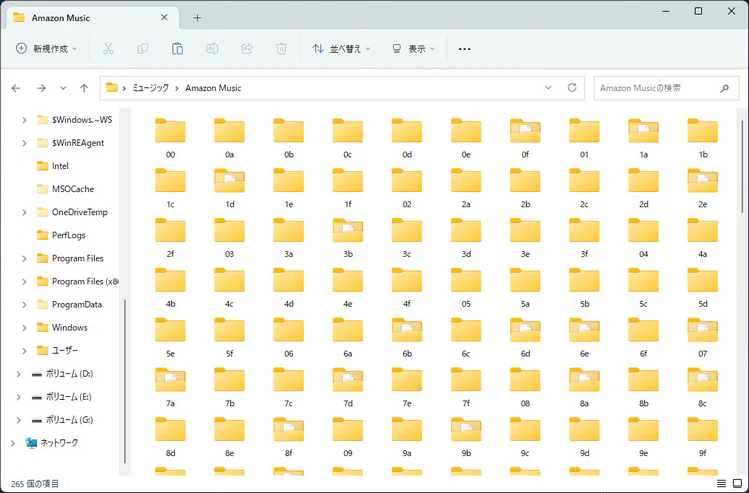The width and height of the screenshot is (749, 493).
Task: Select the Amazon Music tab
Action: 91,18
